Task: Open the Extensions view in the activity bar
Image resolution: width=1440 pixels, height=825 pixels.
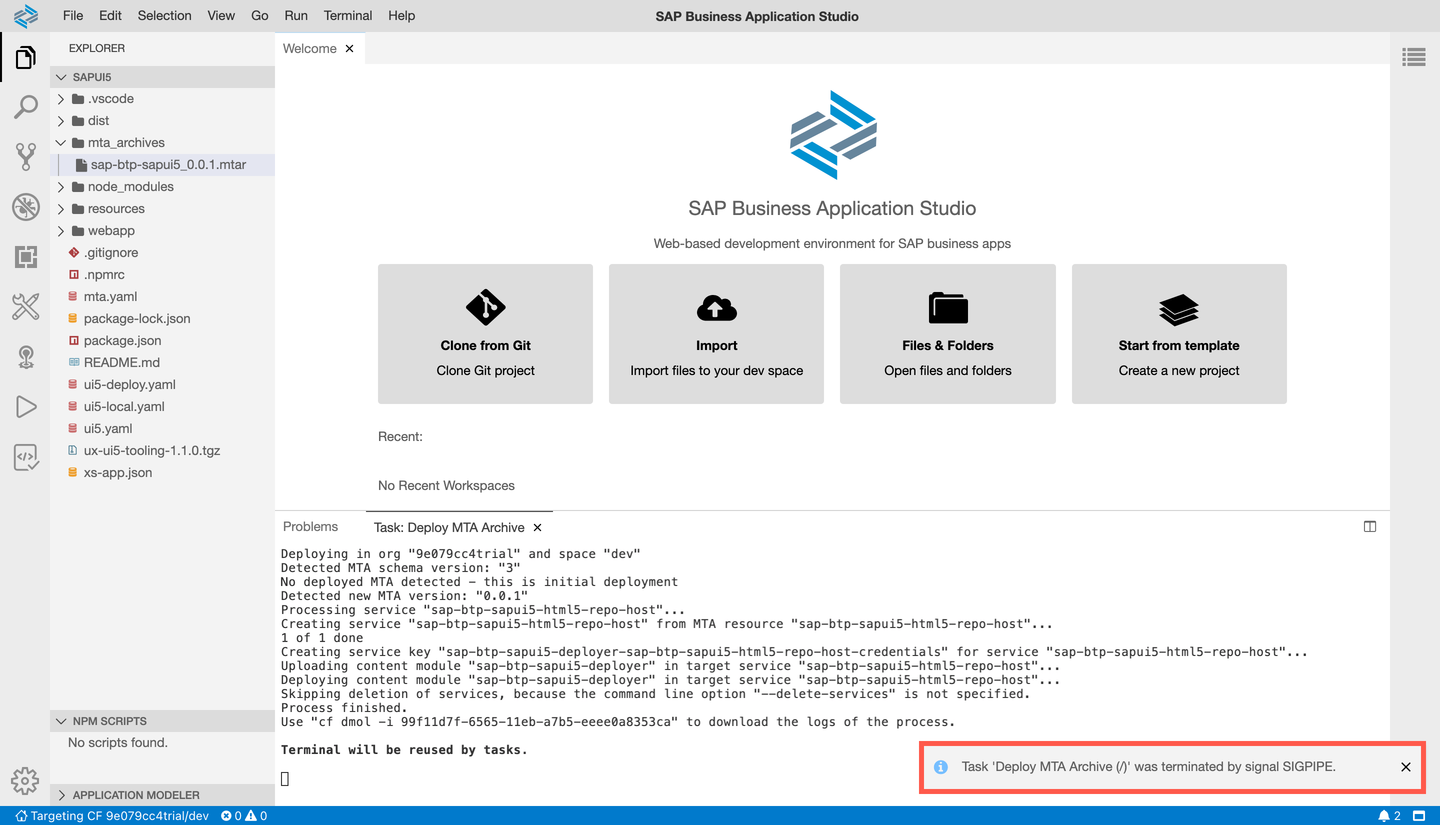Action: point(26,257)
